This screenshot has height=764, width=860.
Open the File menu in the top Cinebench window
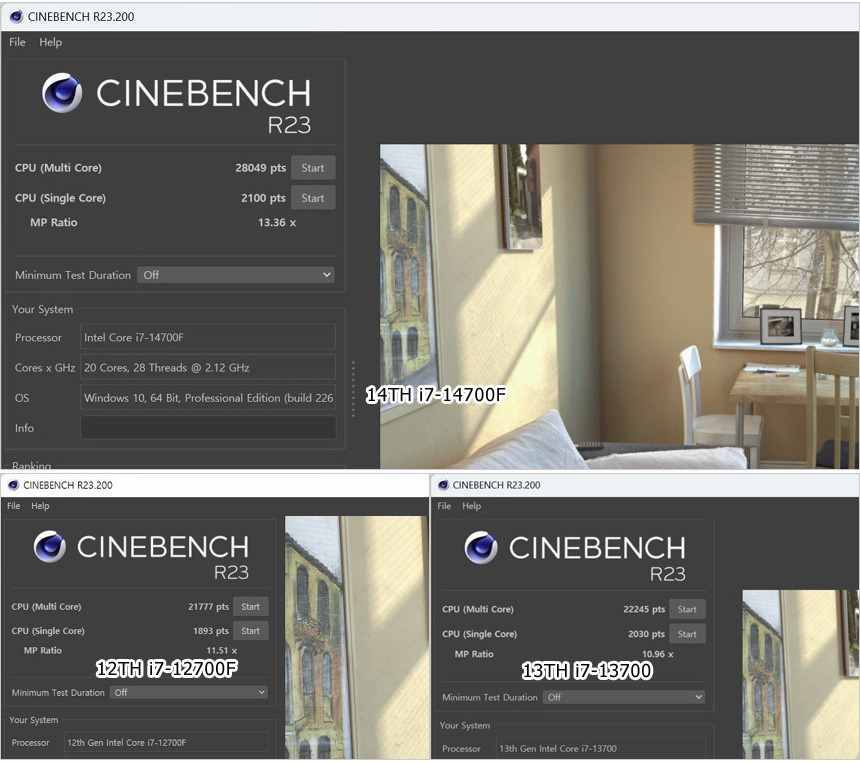[17, 42]
